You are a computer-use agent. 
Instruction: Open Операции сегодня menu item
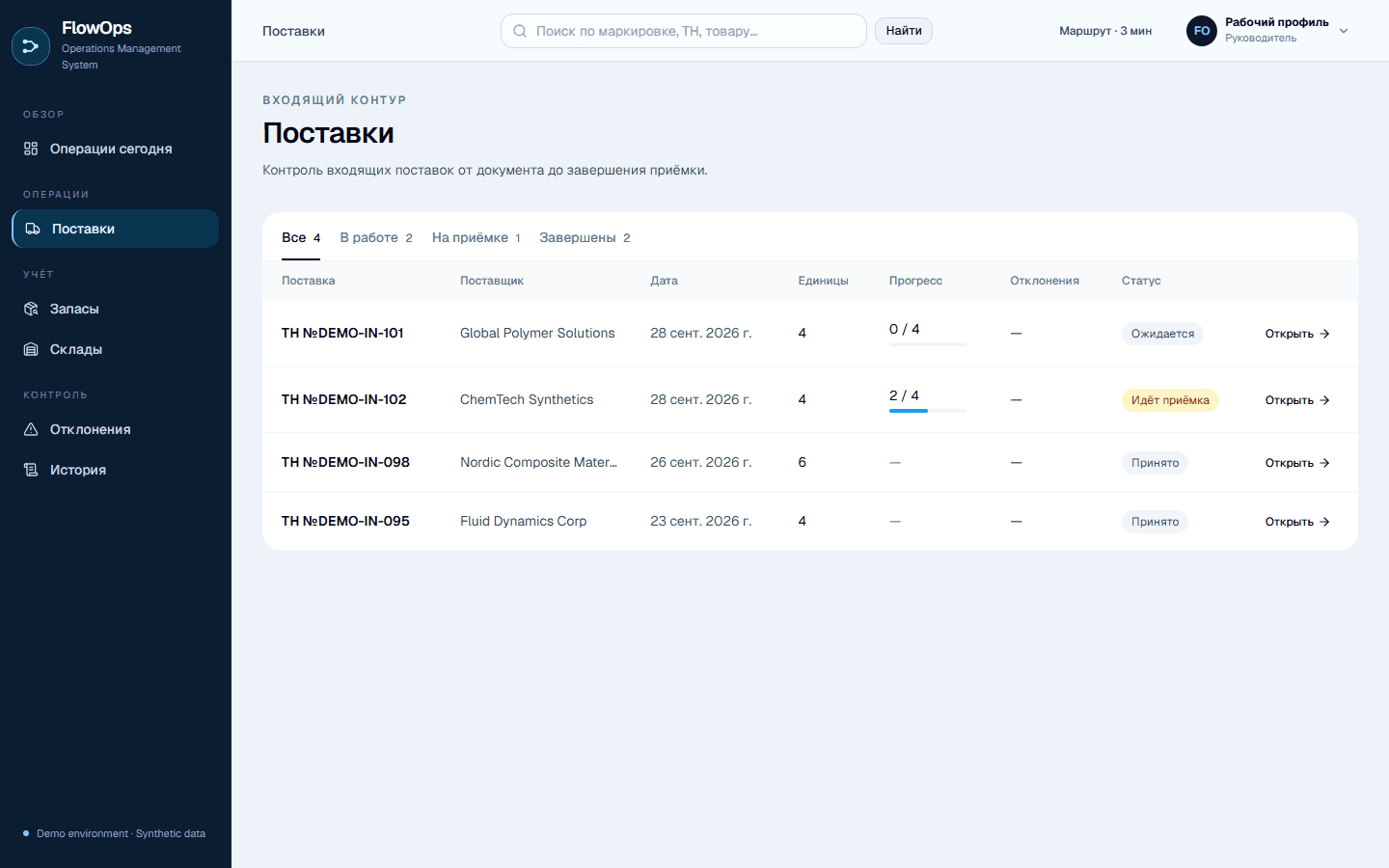(115, 149)
